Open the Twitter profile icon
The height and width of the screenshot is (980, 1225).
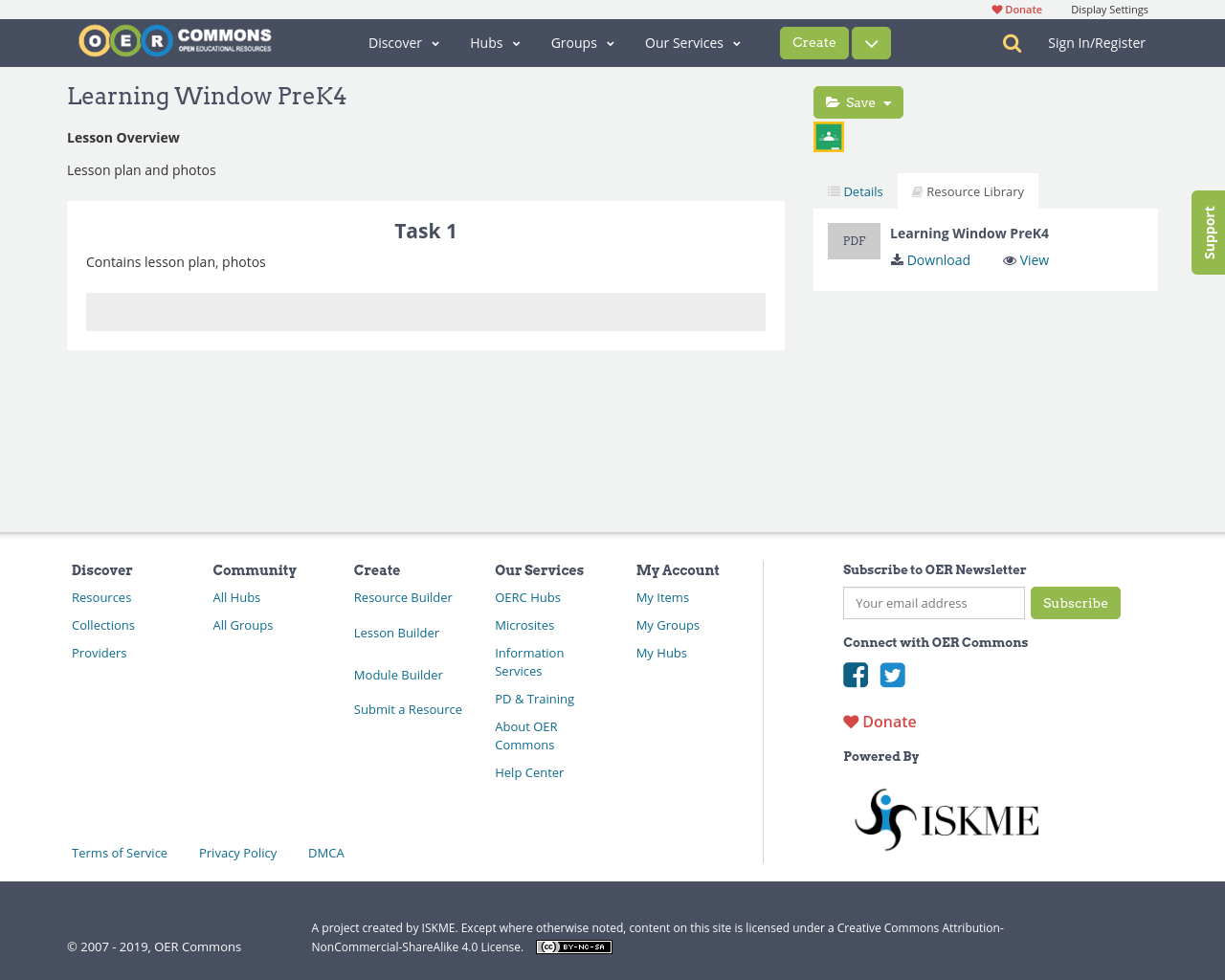point(892,675)
